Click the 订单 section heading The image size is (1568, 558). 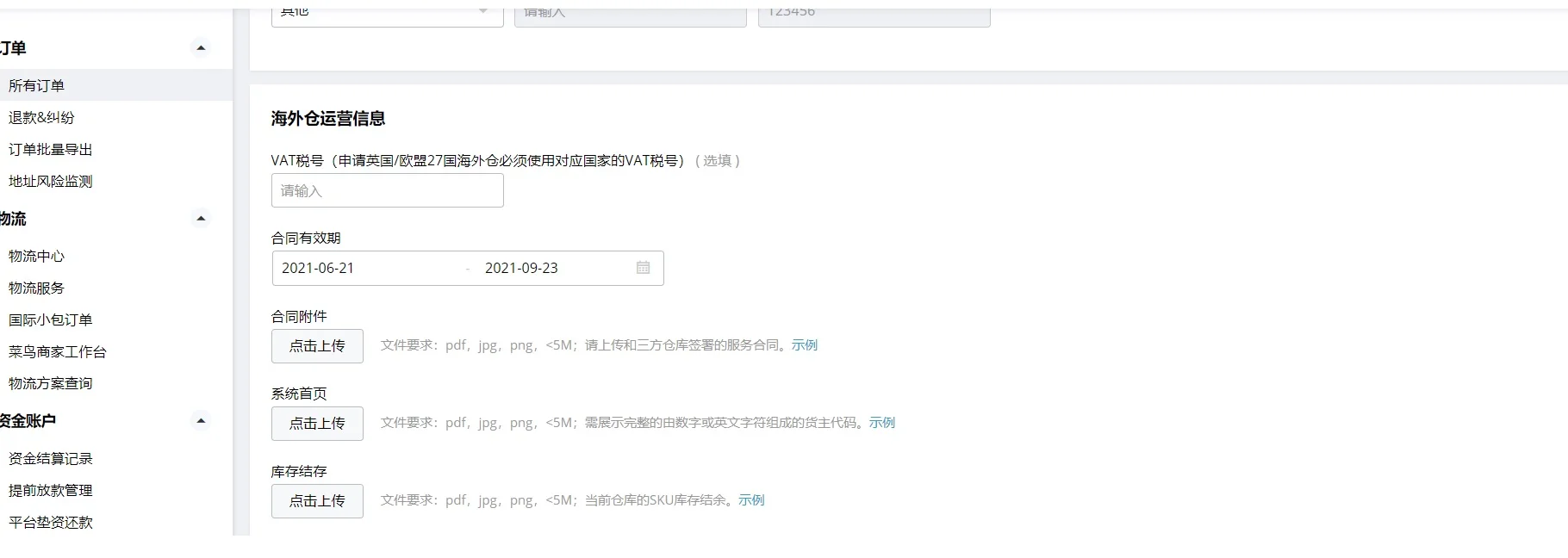pyautogui.click(x=13, y=48)
